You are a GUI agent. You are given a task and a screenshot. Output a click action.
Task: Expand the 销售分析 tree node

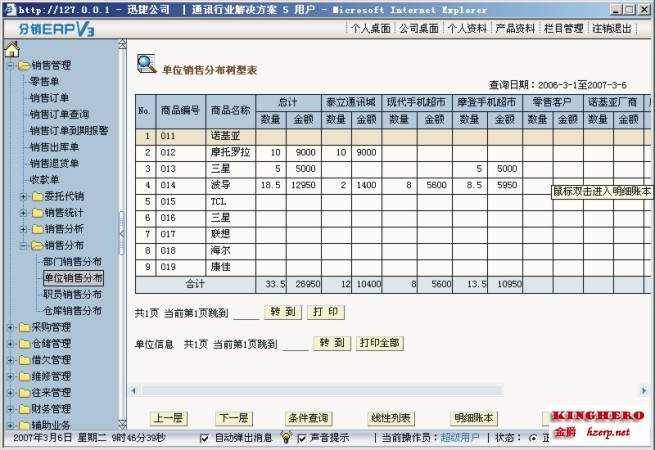(x=24, y=229)
